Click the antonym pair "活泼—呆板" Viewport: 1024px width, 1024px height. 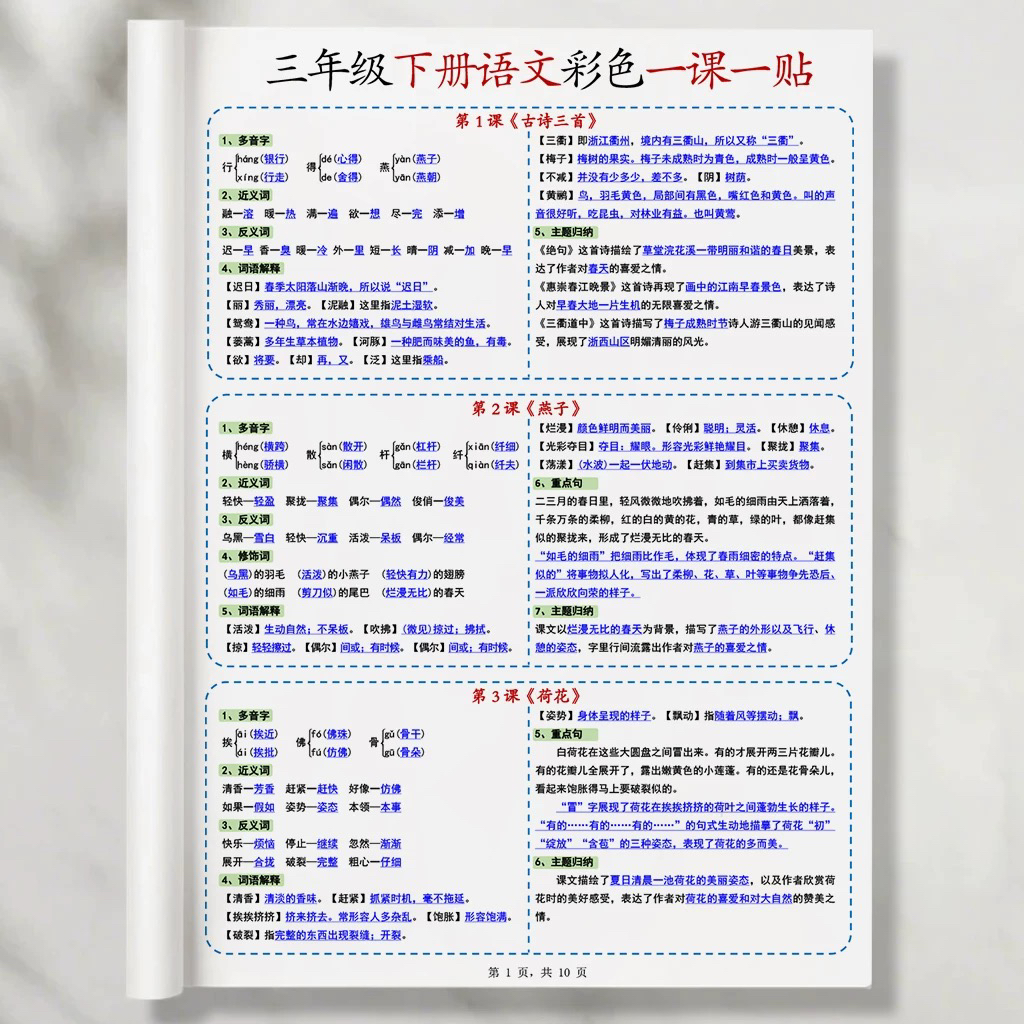[x=375, y=537]
